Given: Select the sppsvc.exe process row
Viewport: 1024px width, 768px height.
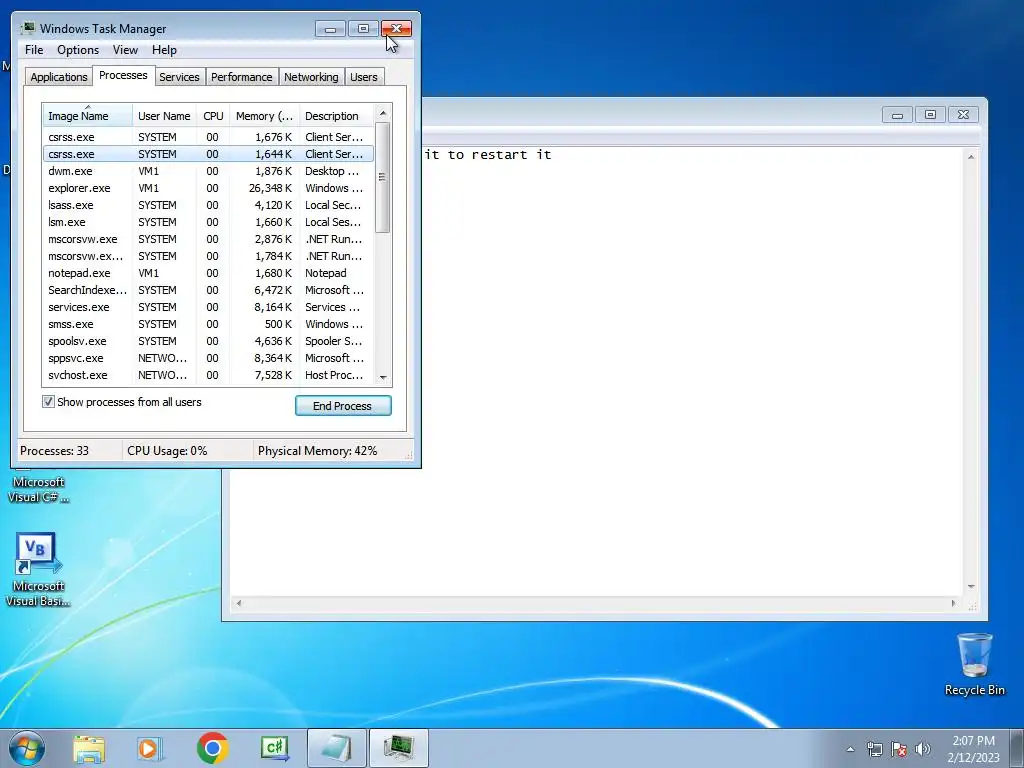Looking at the screenshot, I should 208,358.
